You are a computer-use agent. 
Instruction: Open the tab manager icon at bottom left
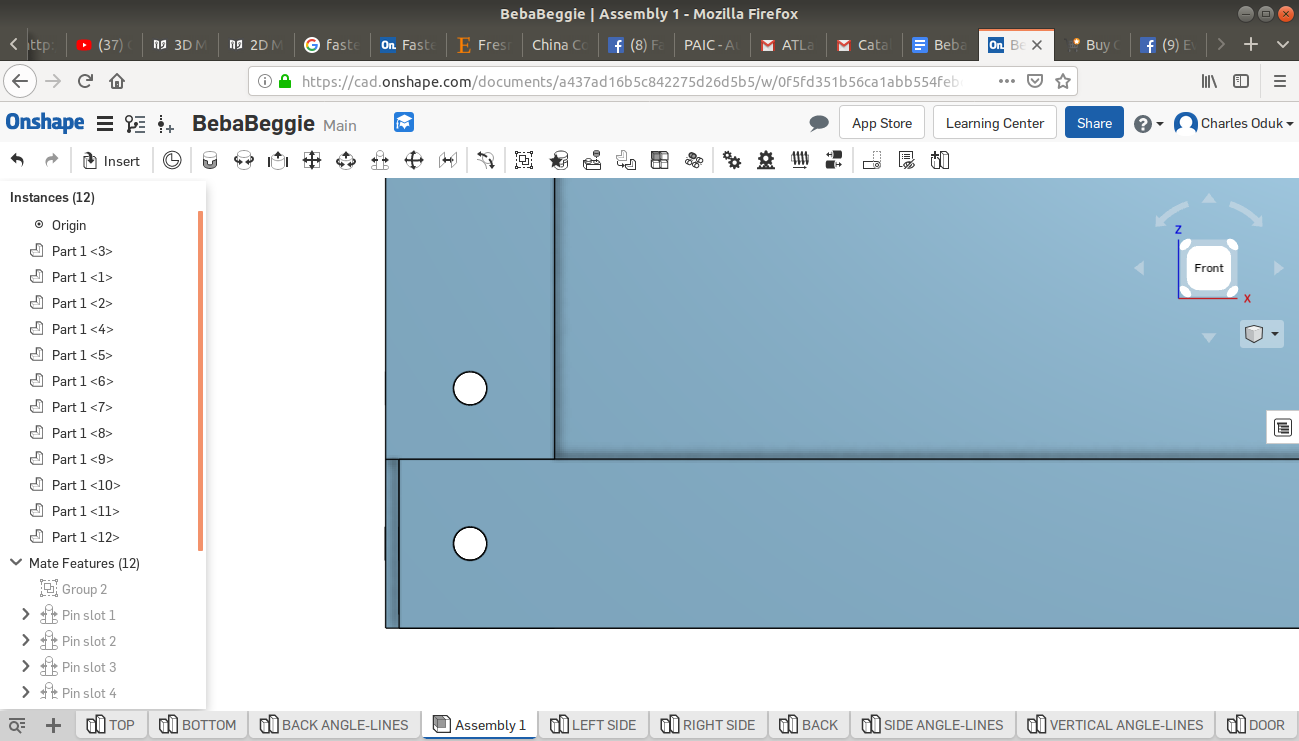pyautogui.click(x=17, y=725)
